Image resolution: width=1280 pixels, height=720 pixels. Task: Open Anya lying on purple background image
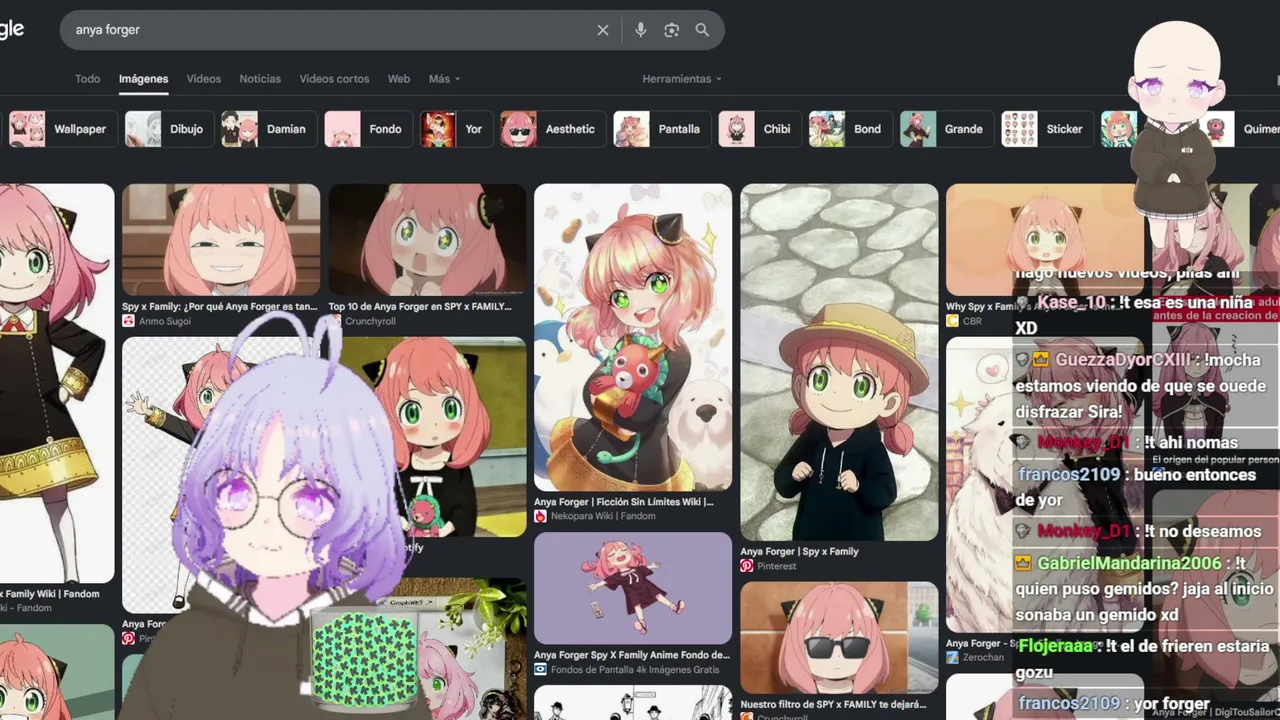pyautogui.click(x=633, y=588)
